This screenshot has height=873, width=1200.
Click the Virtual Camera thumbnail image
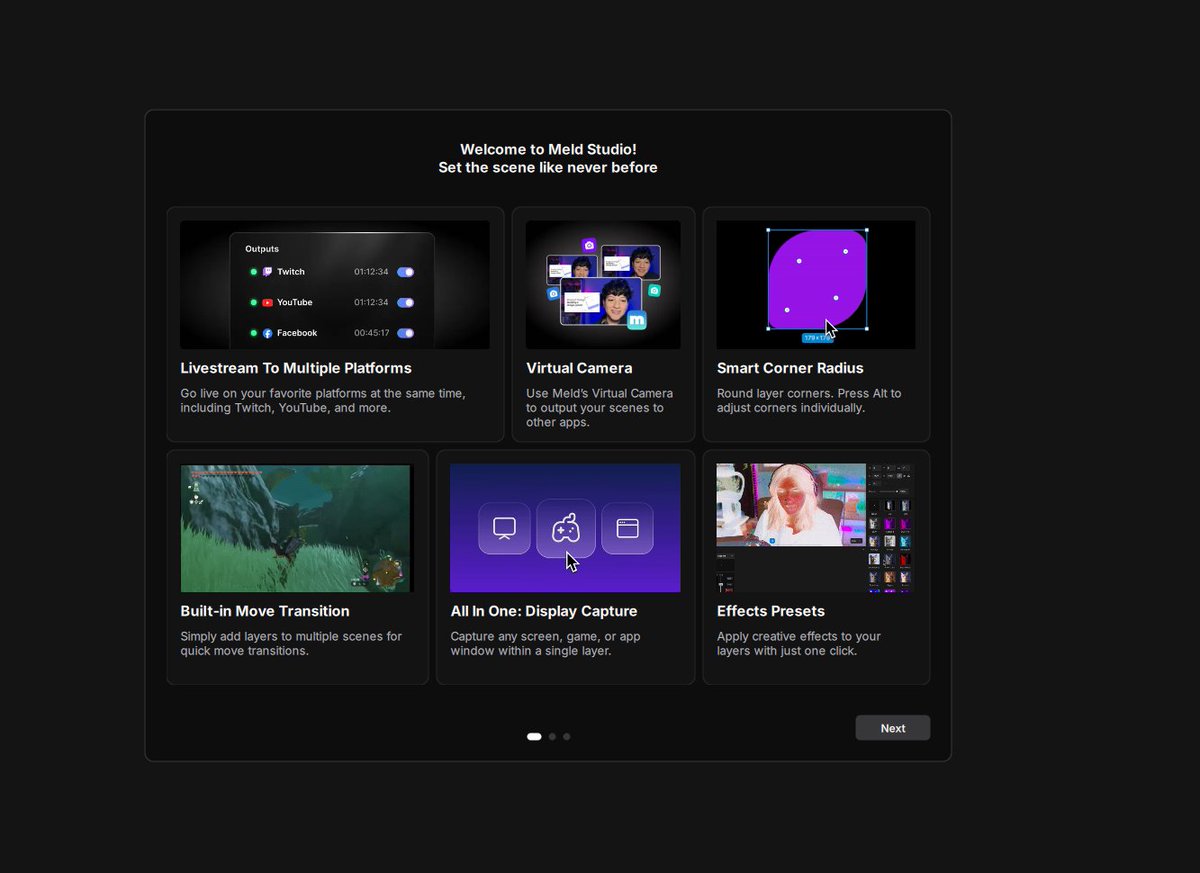[x=603, y=285]
